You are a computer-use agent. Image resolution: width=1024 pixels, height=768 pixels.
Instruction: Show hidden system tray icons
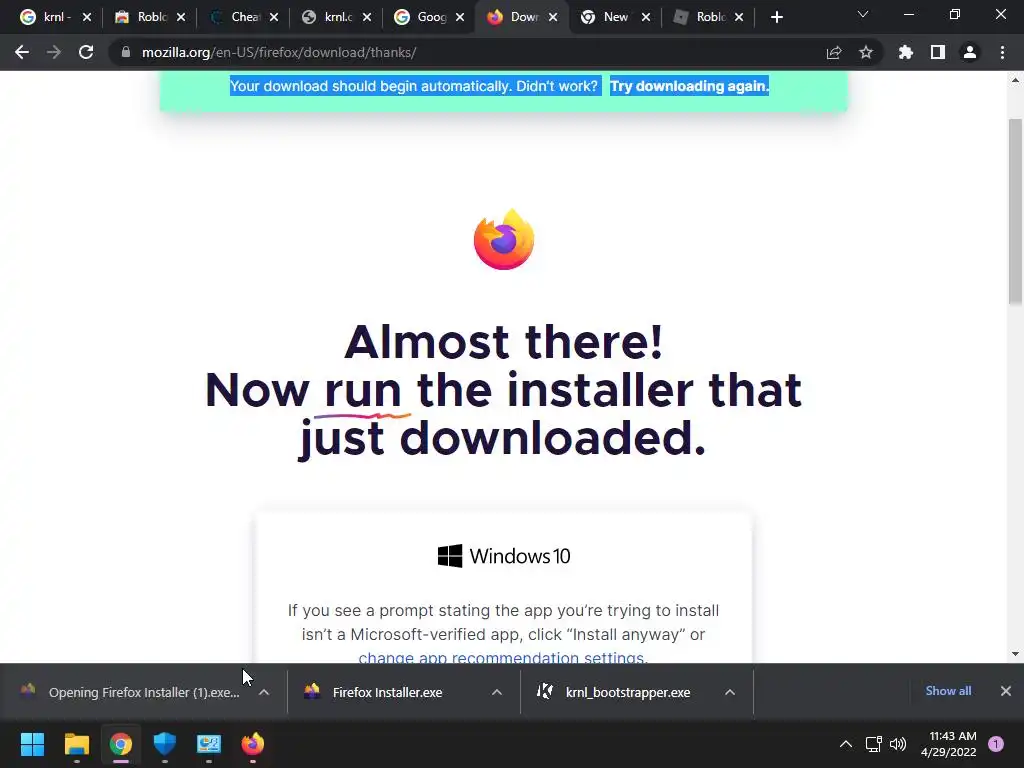pos(846,744)
